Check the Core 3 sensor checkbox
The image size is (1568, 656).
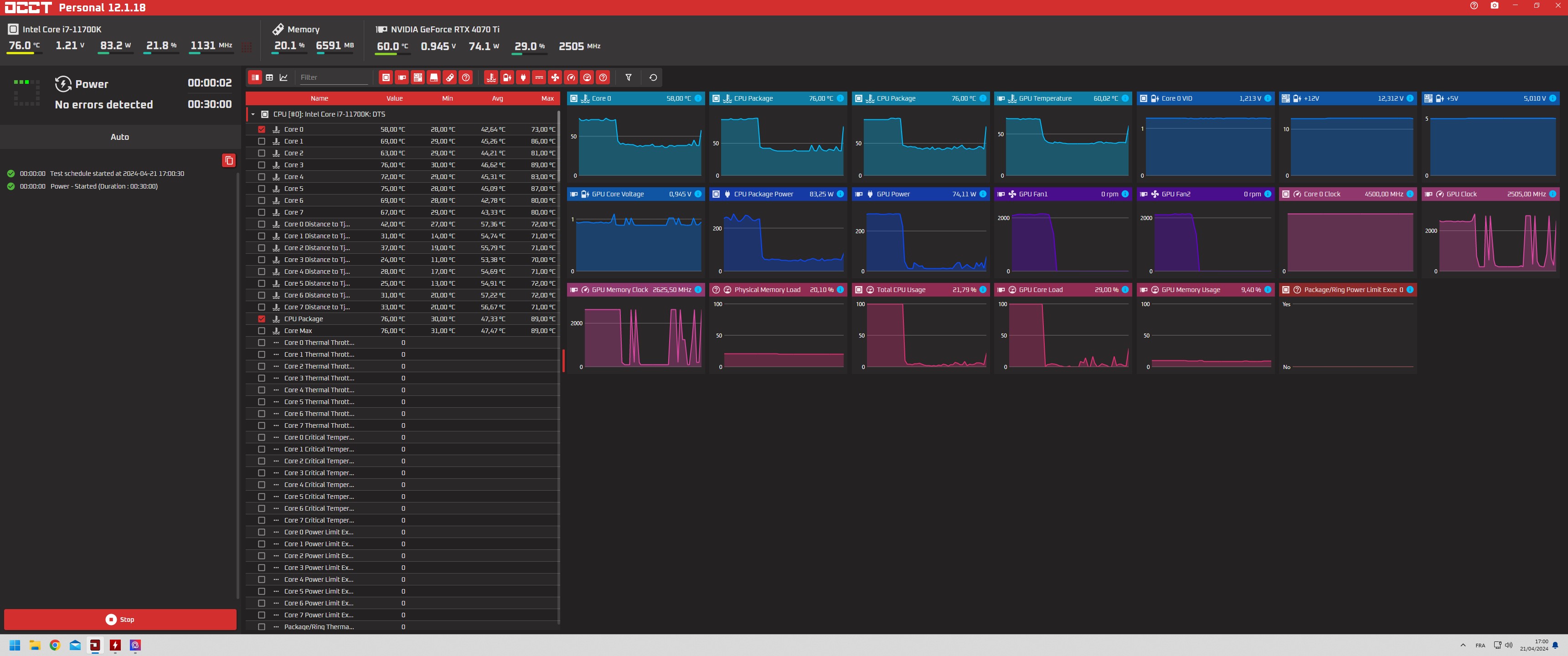[262, 165]
